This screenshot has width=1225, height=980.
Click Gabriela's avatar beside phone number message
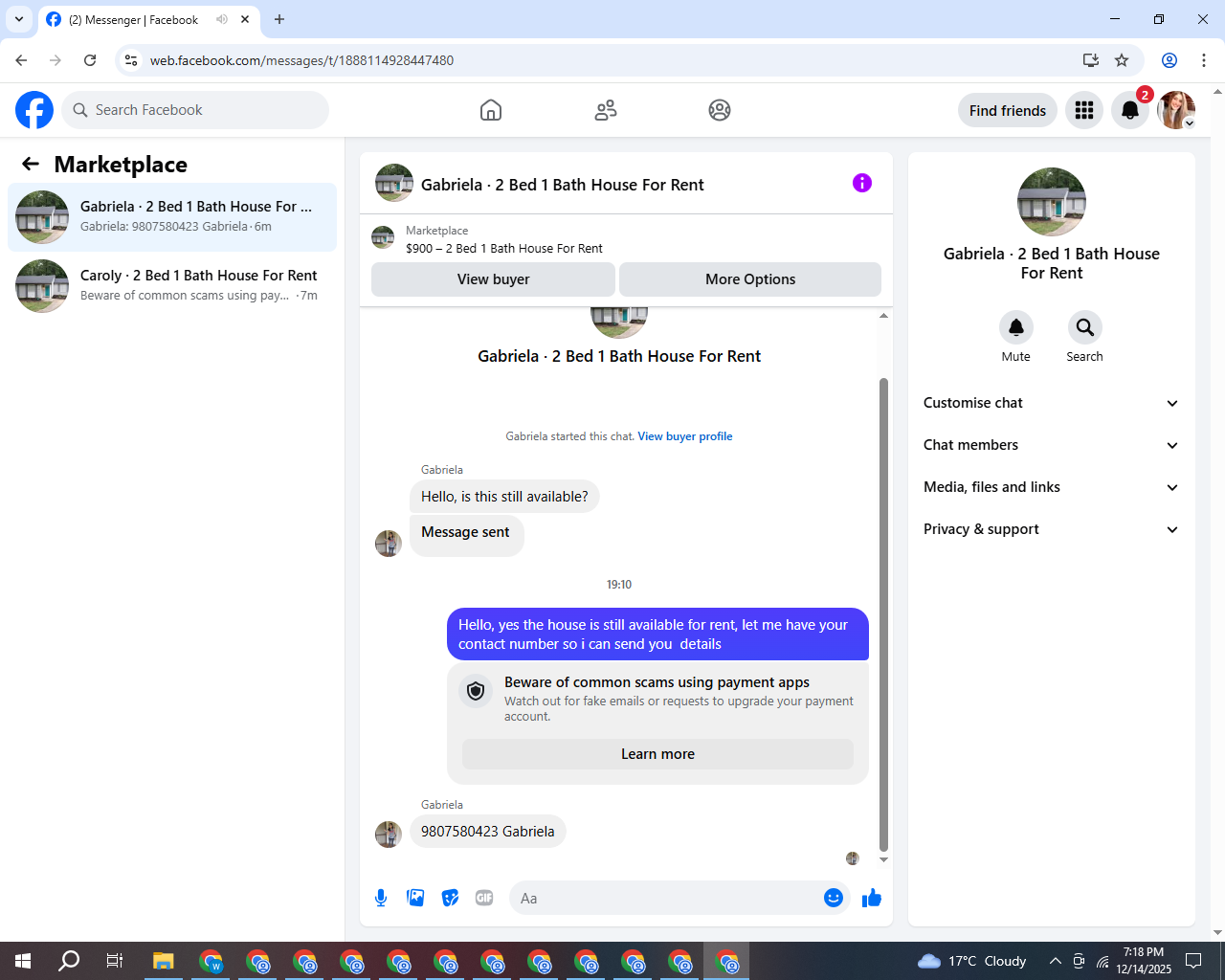pos(389,835)
